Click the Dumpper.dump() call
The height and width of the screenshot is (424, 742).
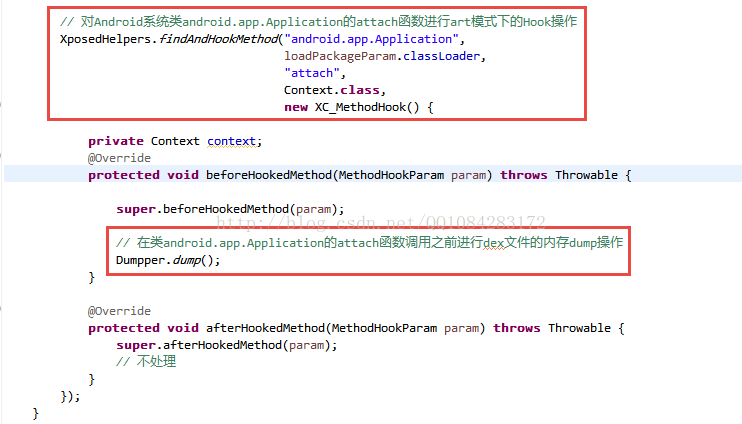click(x=168, y=260)
